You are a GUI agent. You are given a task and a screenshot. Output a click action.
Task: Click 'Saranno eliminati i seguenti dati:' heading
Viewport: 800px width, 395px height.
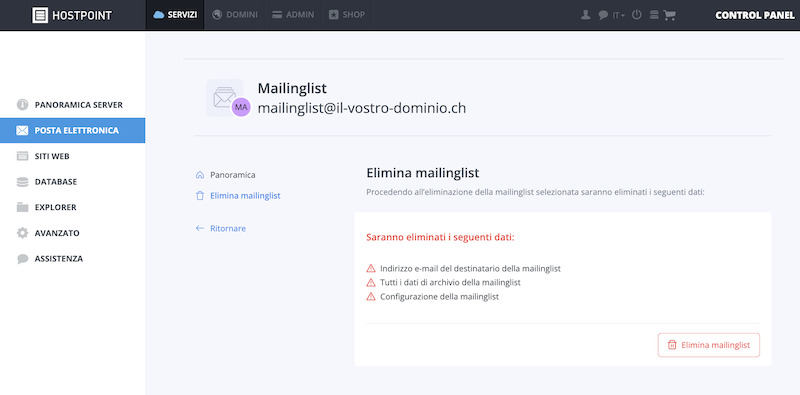click(440, 237)
